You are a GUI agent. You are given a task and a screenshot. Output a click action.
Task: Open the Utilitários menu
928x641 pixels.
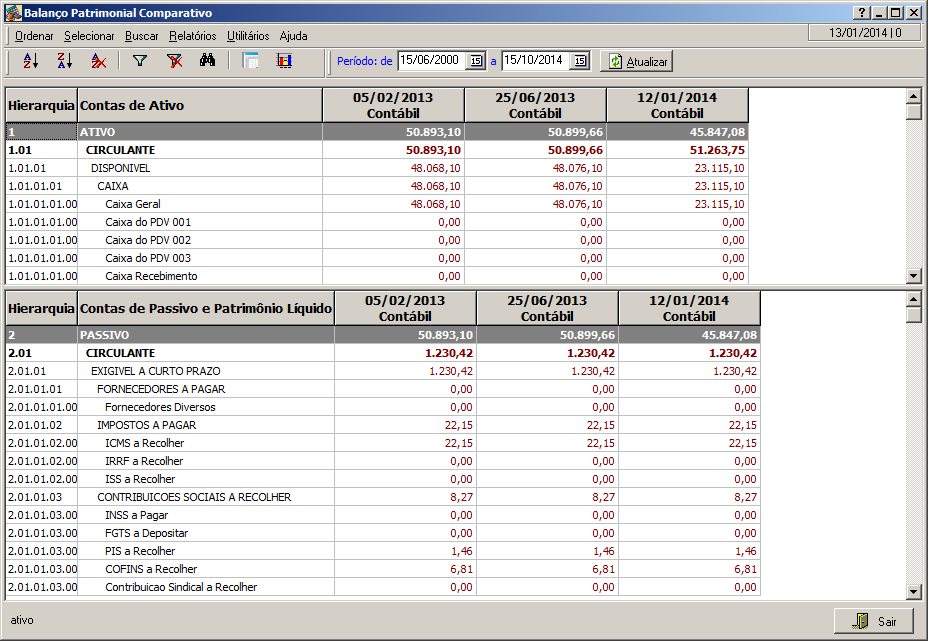tap(248, 36)
